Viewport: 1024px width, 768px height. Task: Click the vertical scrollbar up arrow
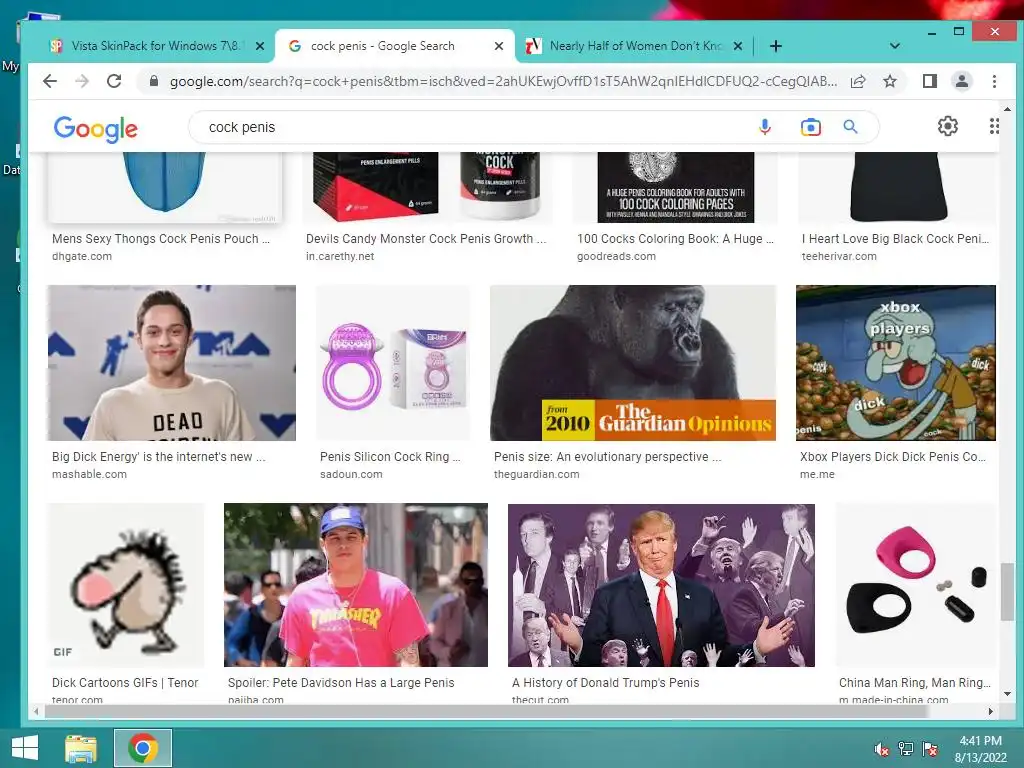pos(1007,109)
